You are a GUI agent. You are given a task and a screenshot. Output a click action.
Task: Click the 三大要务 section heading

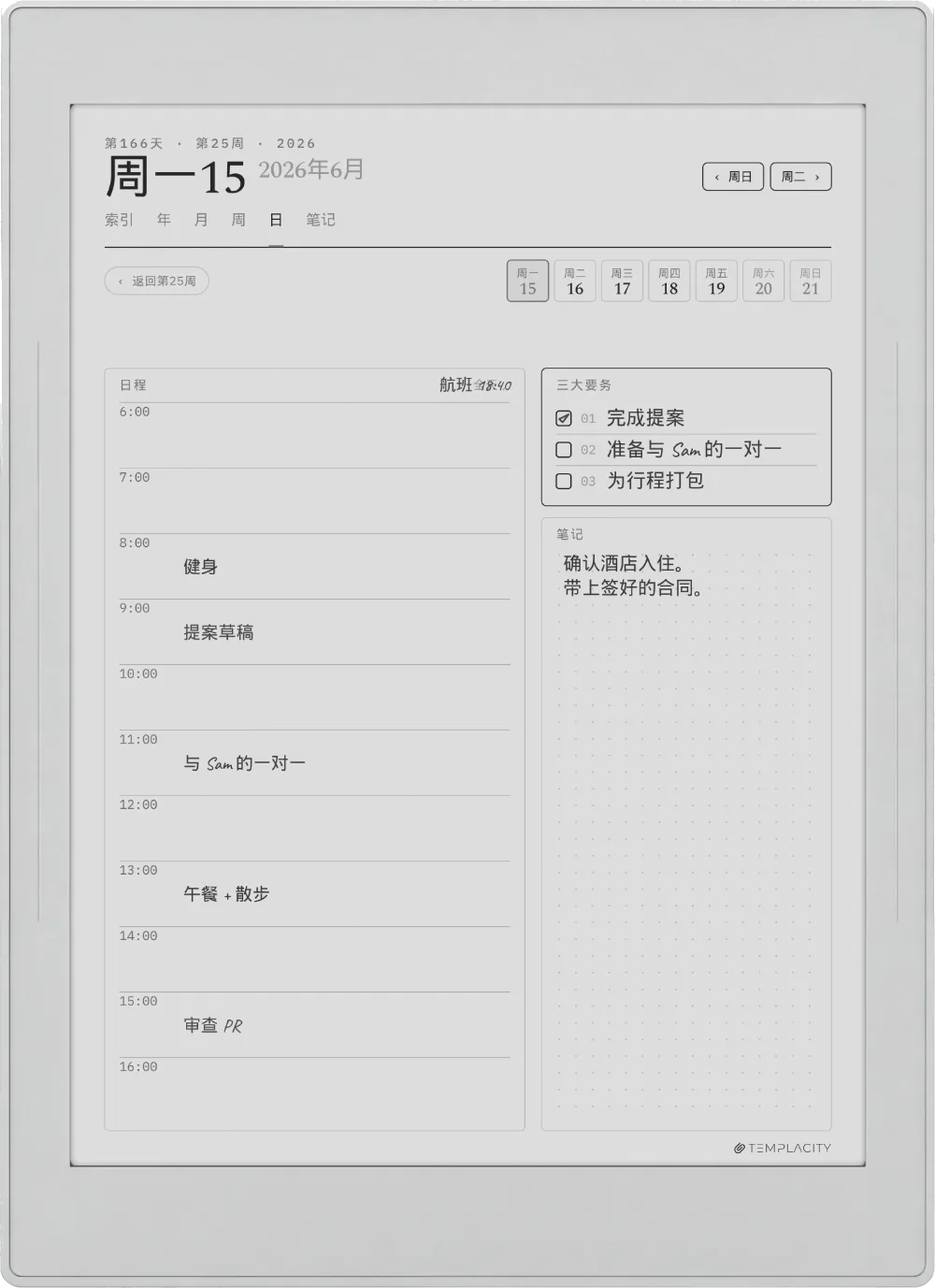584,384
